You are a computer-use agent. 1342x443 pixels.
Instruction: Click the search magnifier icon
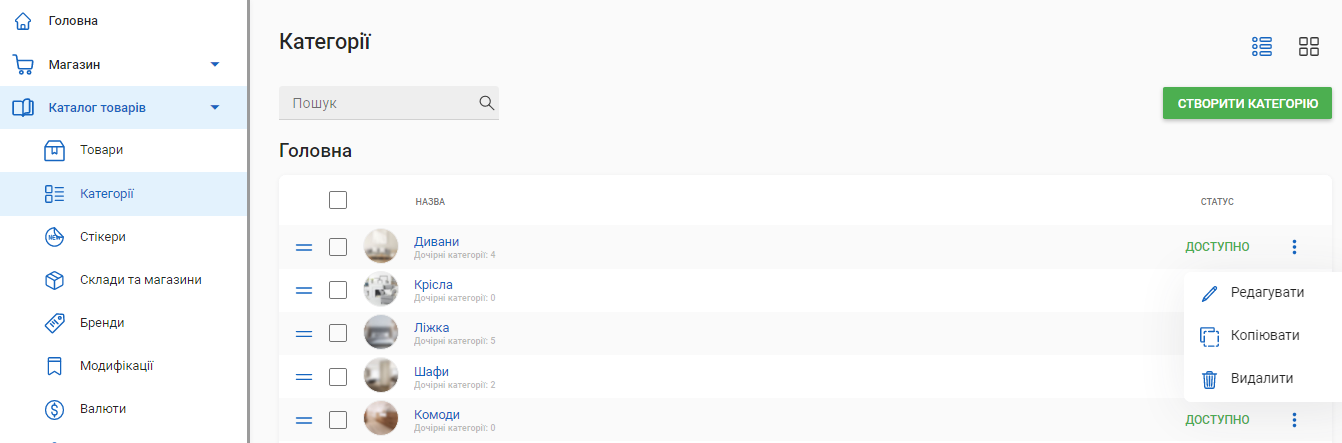click(487, 102)
